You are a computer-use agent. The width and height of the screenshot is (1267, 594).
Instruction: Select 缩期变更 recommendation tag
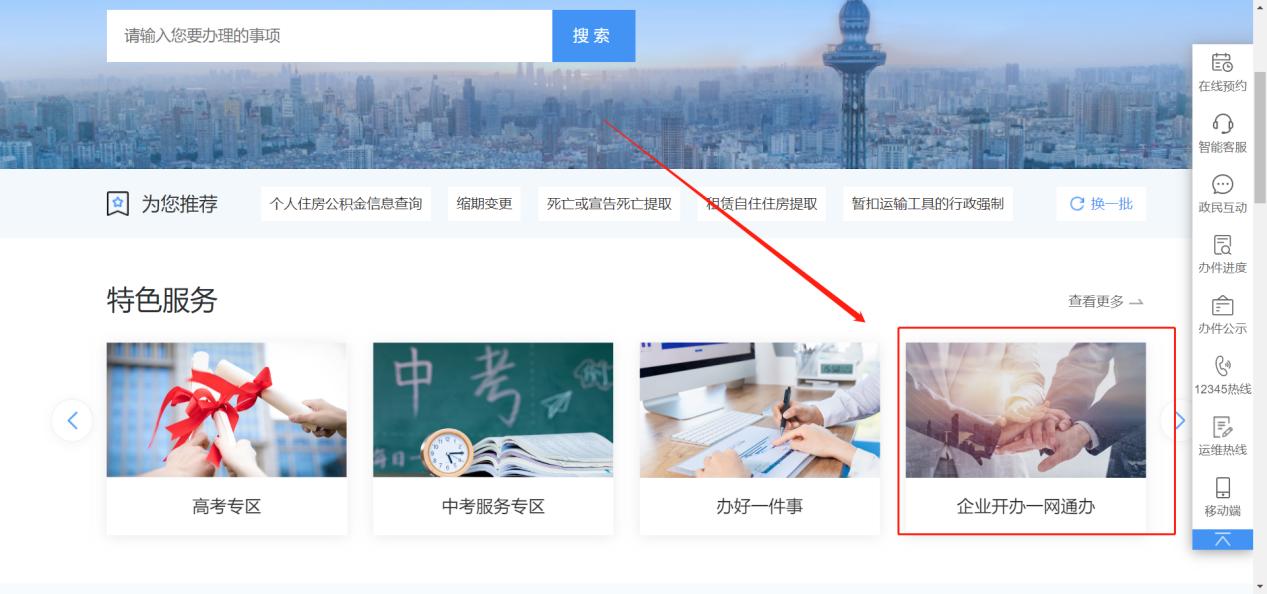(484, 204)
